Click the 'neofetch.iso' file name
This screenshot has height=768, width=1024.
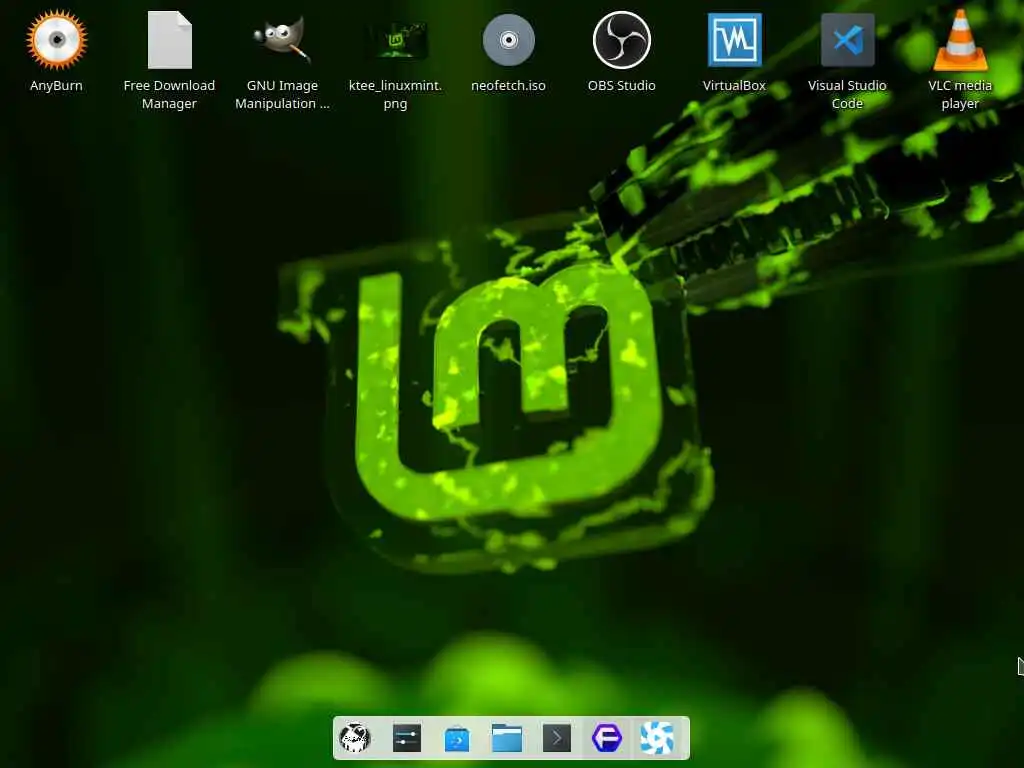tap(509, 86)
